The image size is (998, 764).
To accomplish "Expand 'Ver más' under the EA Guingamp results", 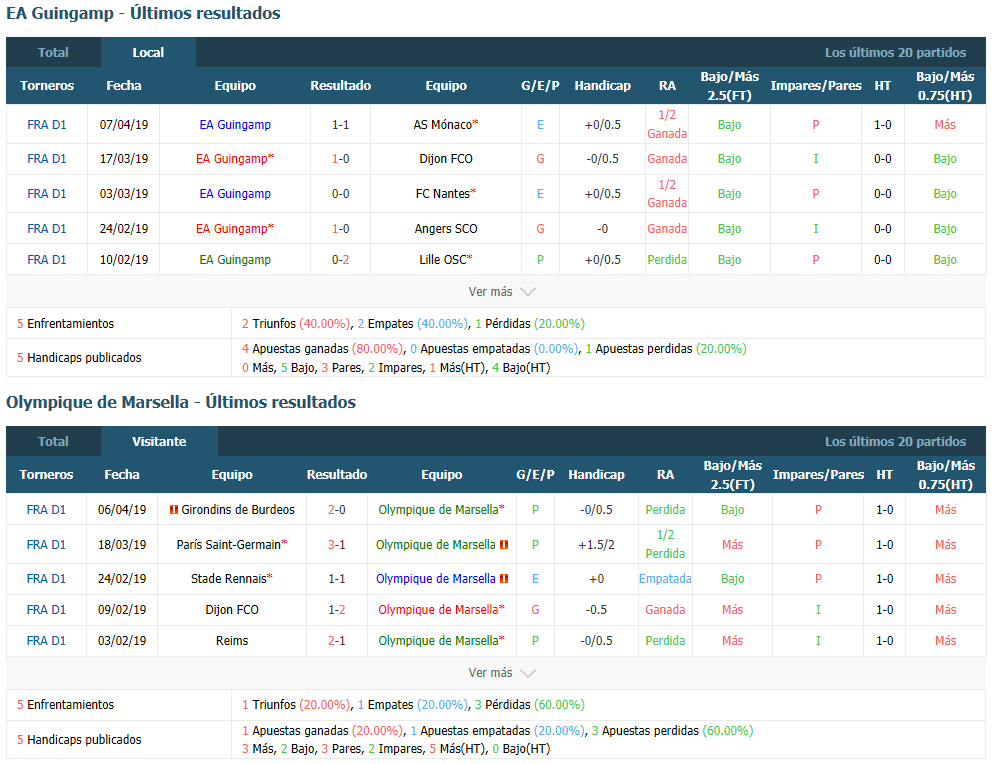I will click(x=502, y=292).
